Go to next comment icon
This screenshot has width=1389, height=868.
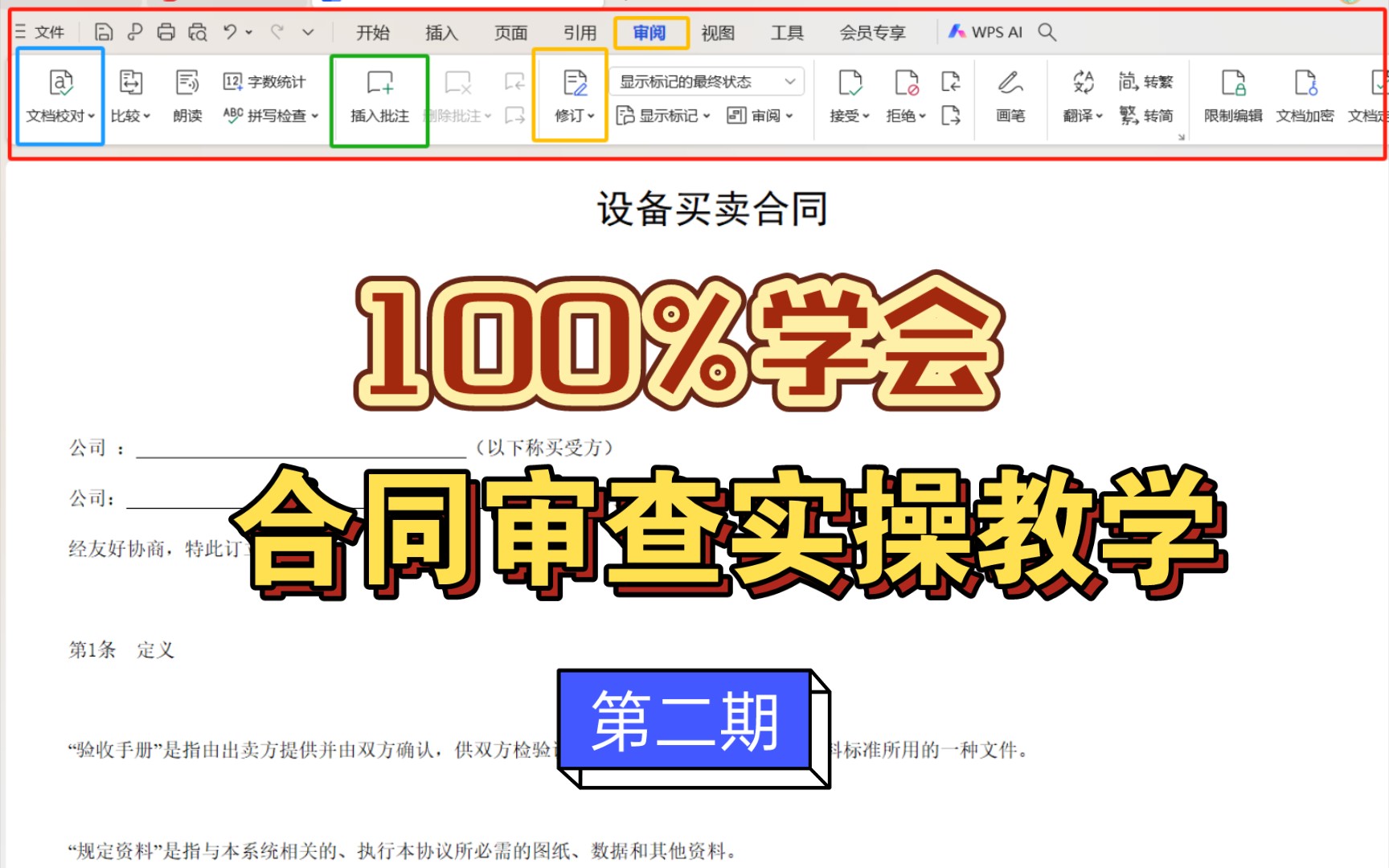(514, 116)
